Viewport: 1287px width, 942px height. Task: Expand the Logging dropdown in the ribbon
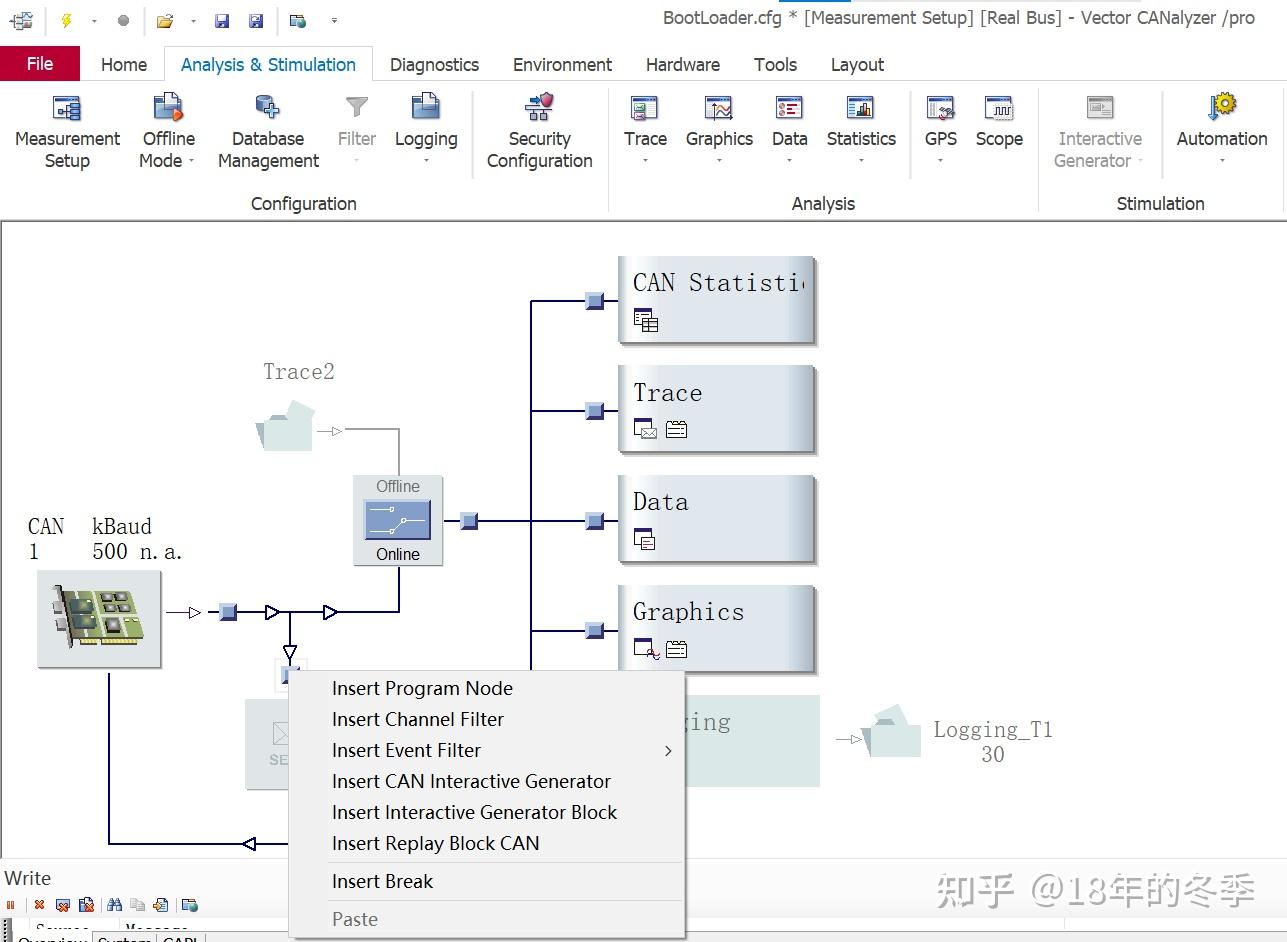[x=426, y=161]
